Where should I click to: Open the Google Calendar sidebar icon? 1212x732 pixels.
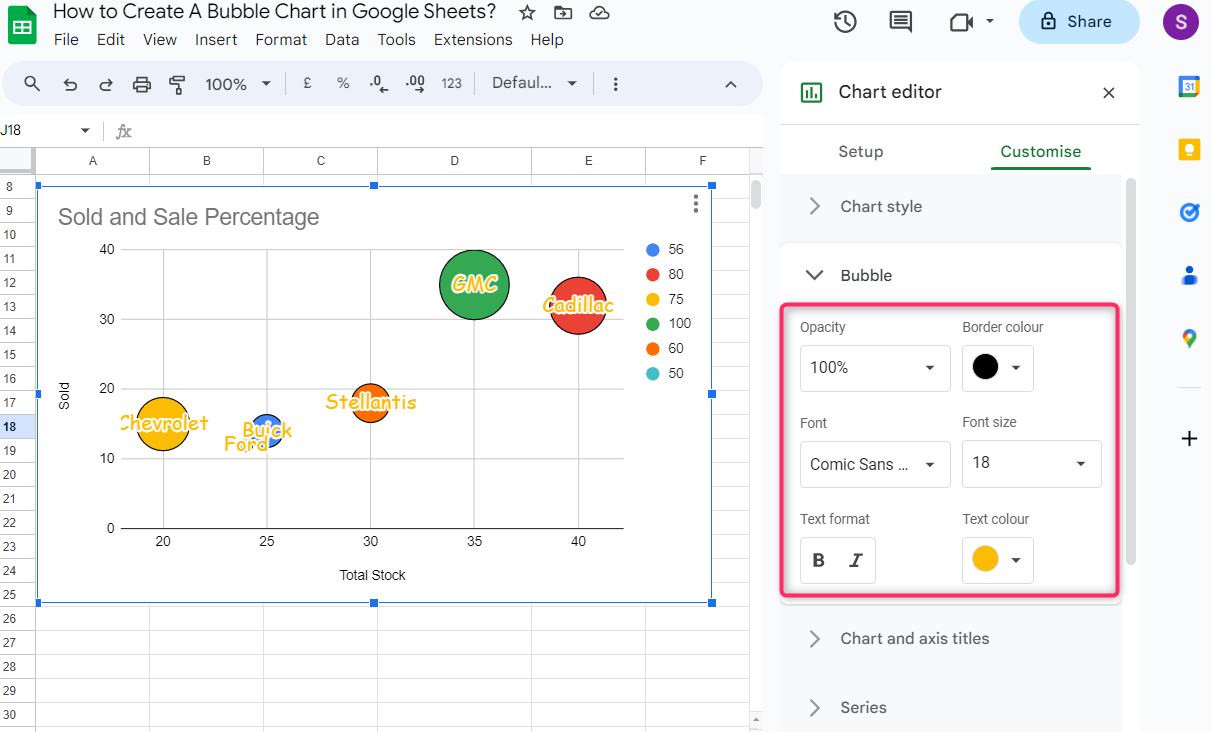[1189, 87]
